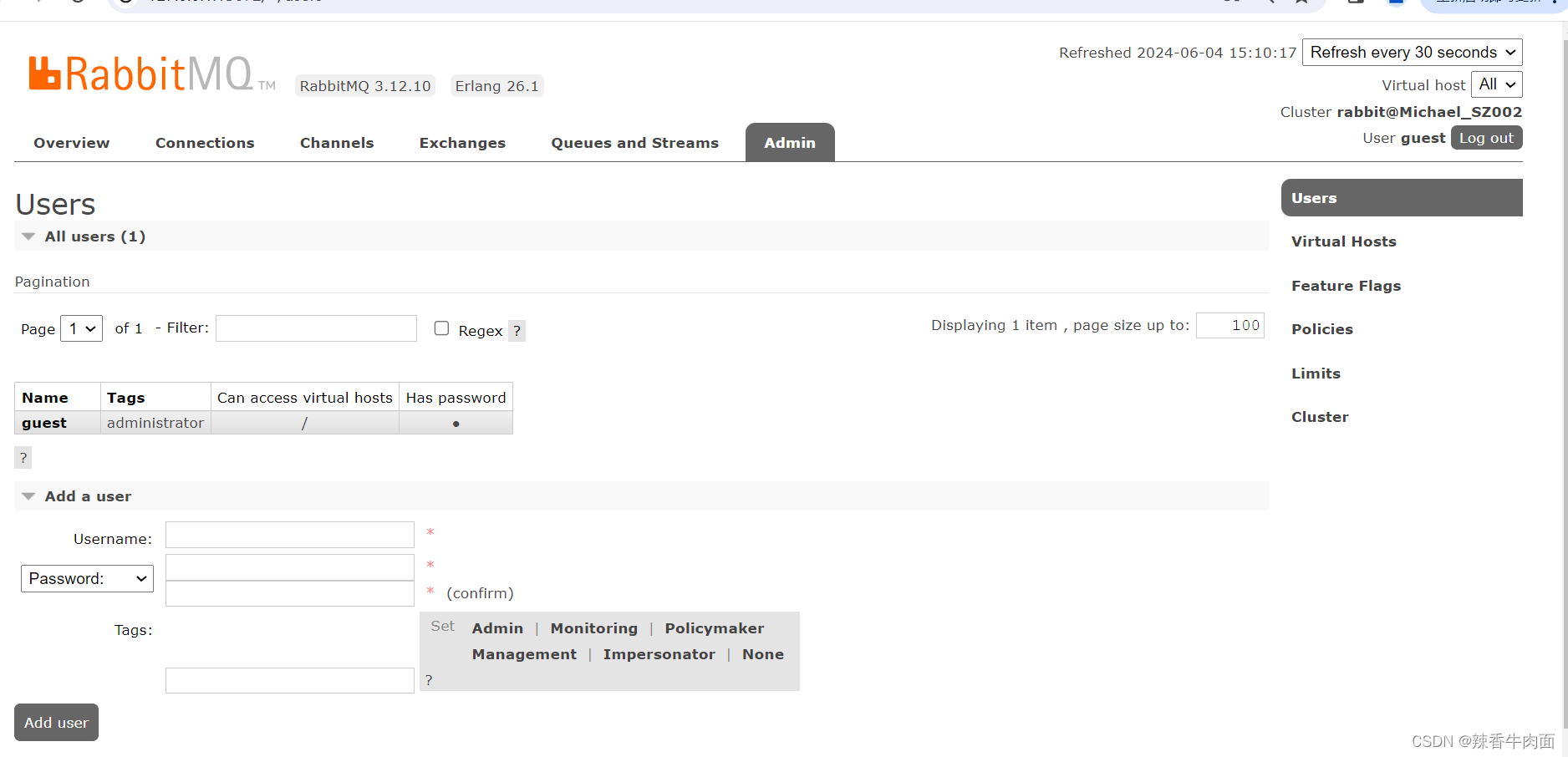Focus the password confirm input field
The image size is (1568, 757).
290,593
